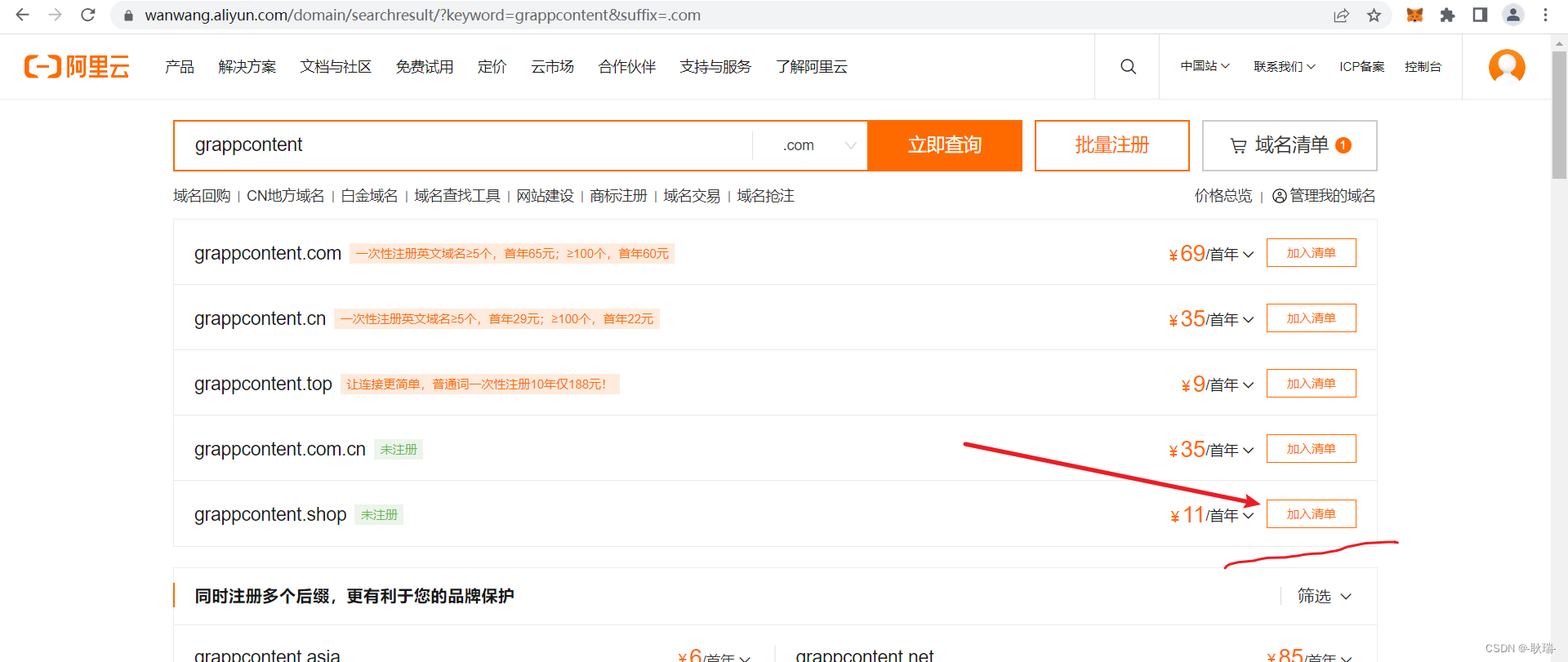Expand price options for grappcontent.com
This screenshot has width=1568, height=662.
click(1248, 255)
